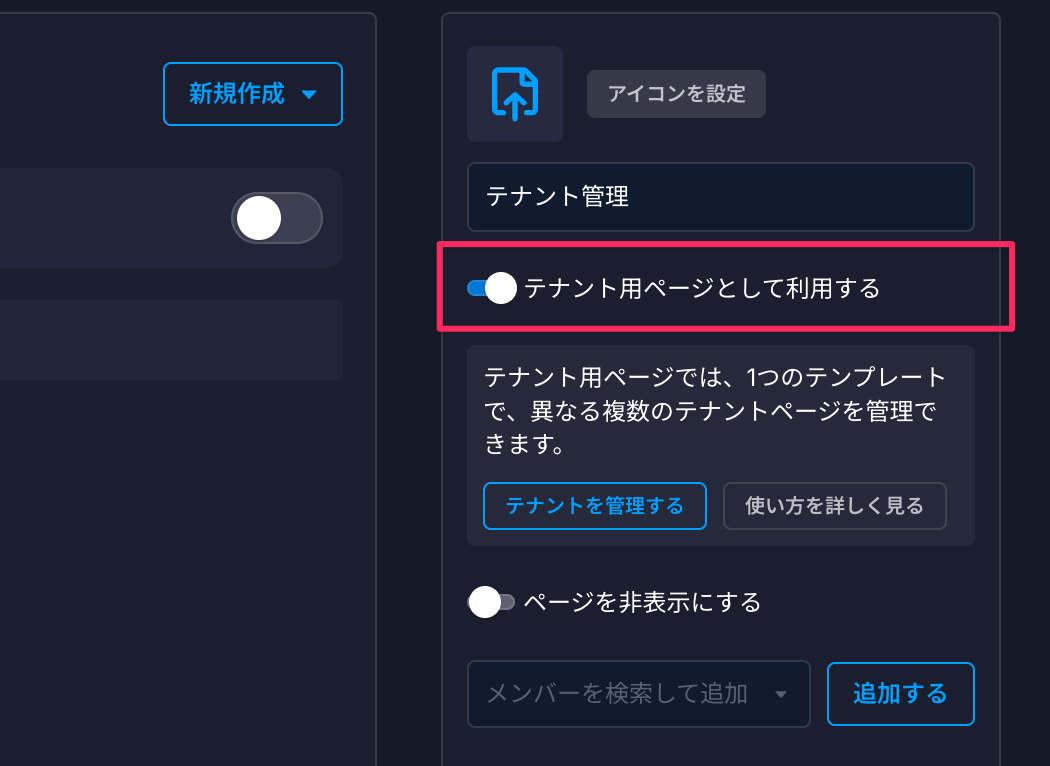This screenshot has height=766, width=1050.
Task: Open the メンバーを検索して追加 combo box
Action: pos(638,694)
